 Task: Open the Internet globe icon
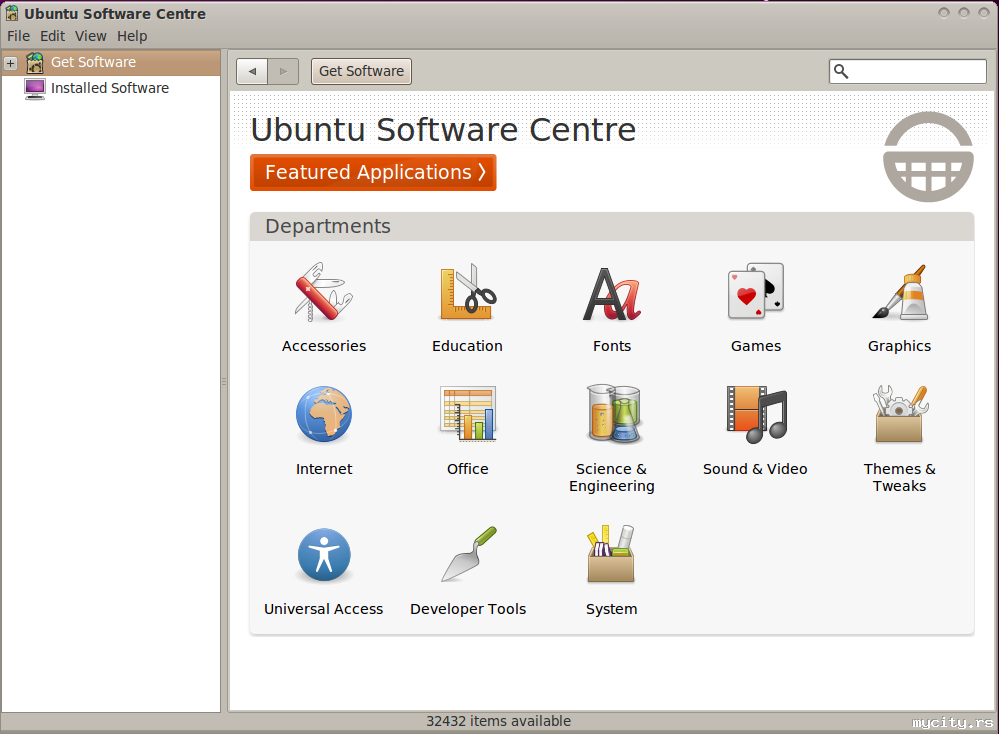(324, 415)
